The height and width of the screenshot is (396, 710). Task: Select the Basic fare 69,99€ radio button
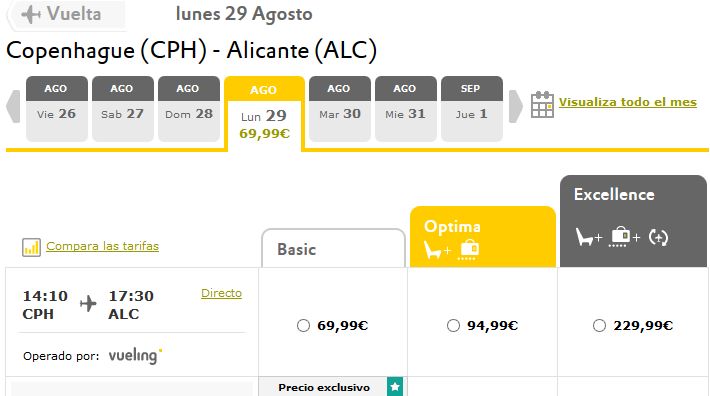point(303,325)
